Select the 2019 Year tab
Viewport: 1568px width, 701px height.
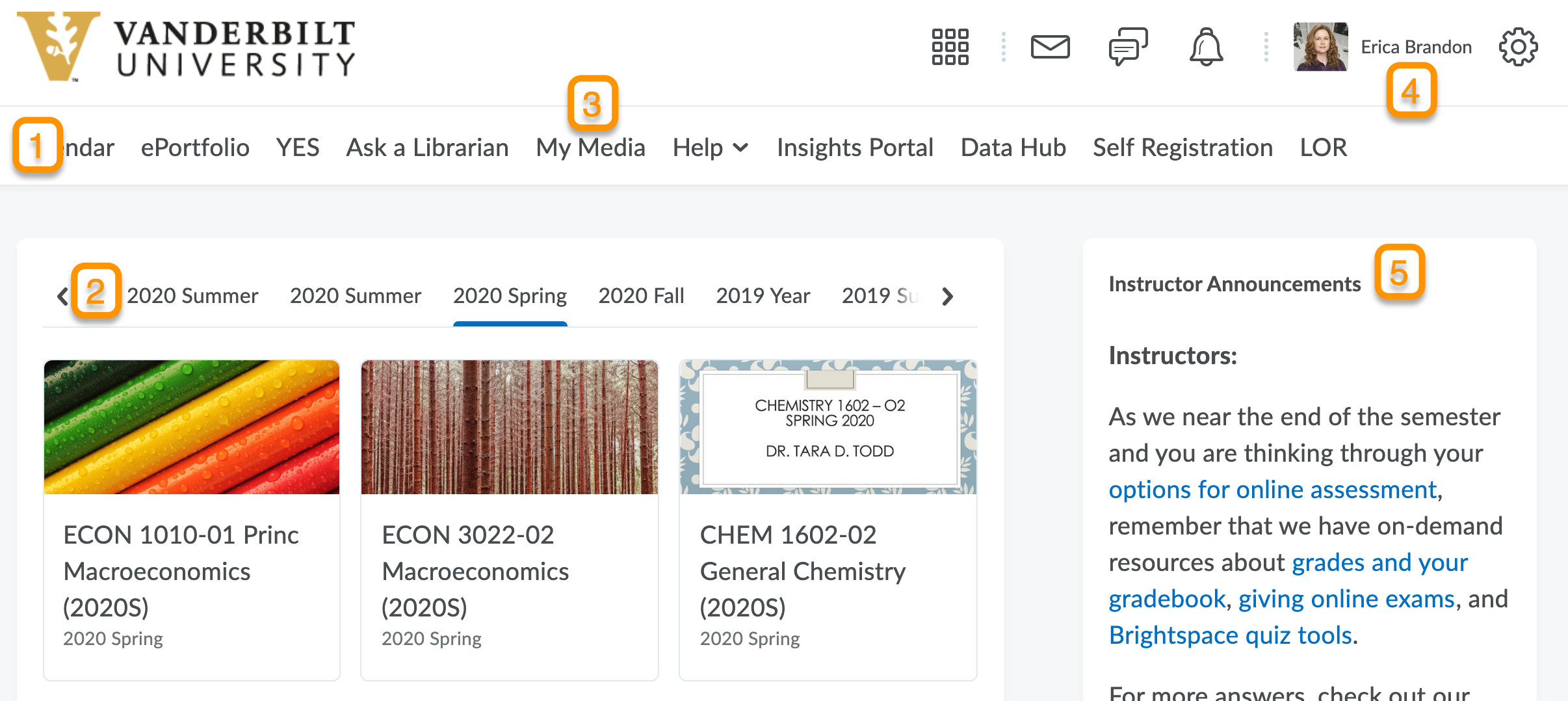pyautogui.click(x=763, y=296)
